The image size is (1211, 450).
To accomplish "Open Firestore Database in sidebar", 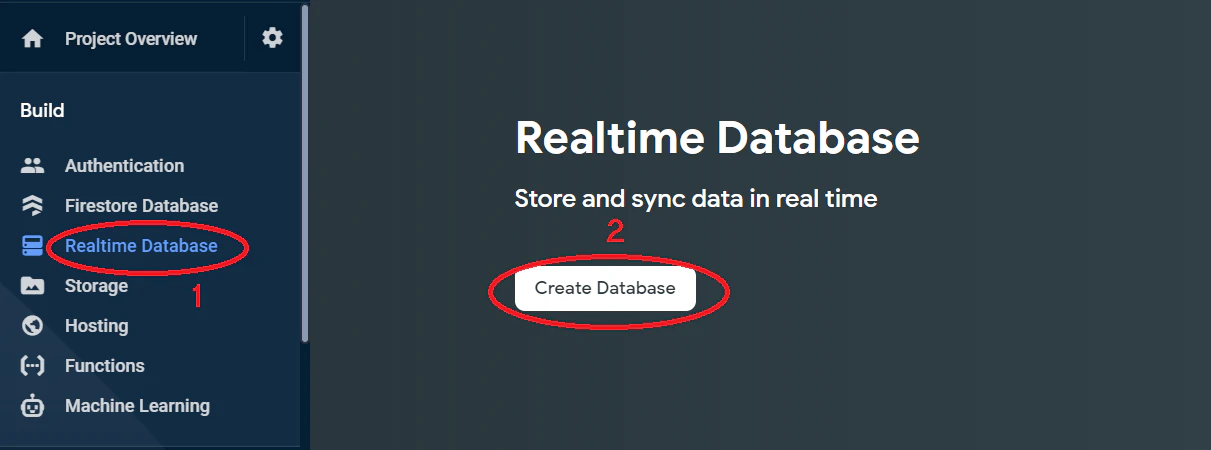I will click(x=141, y=206).
